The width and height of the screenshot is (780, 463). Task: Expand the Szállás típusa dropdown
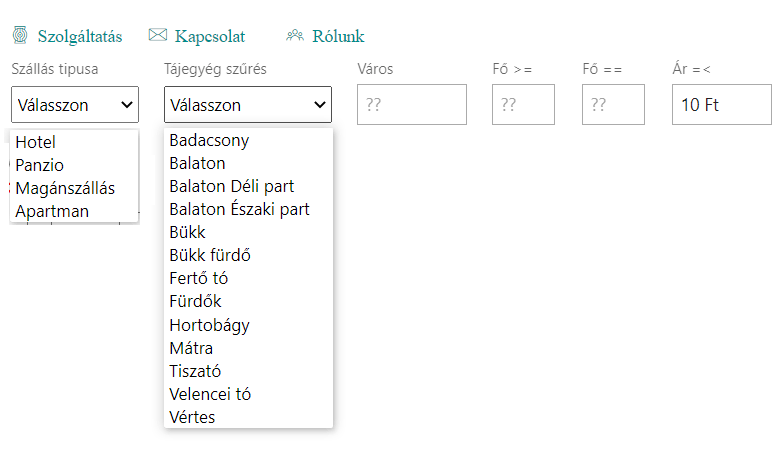(75, 105)
